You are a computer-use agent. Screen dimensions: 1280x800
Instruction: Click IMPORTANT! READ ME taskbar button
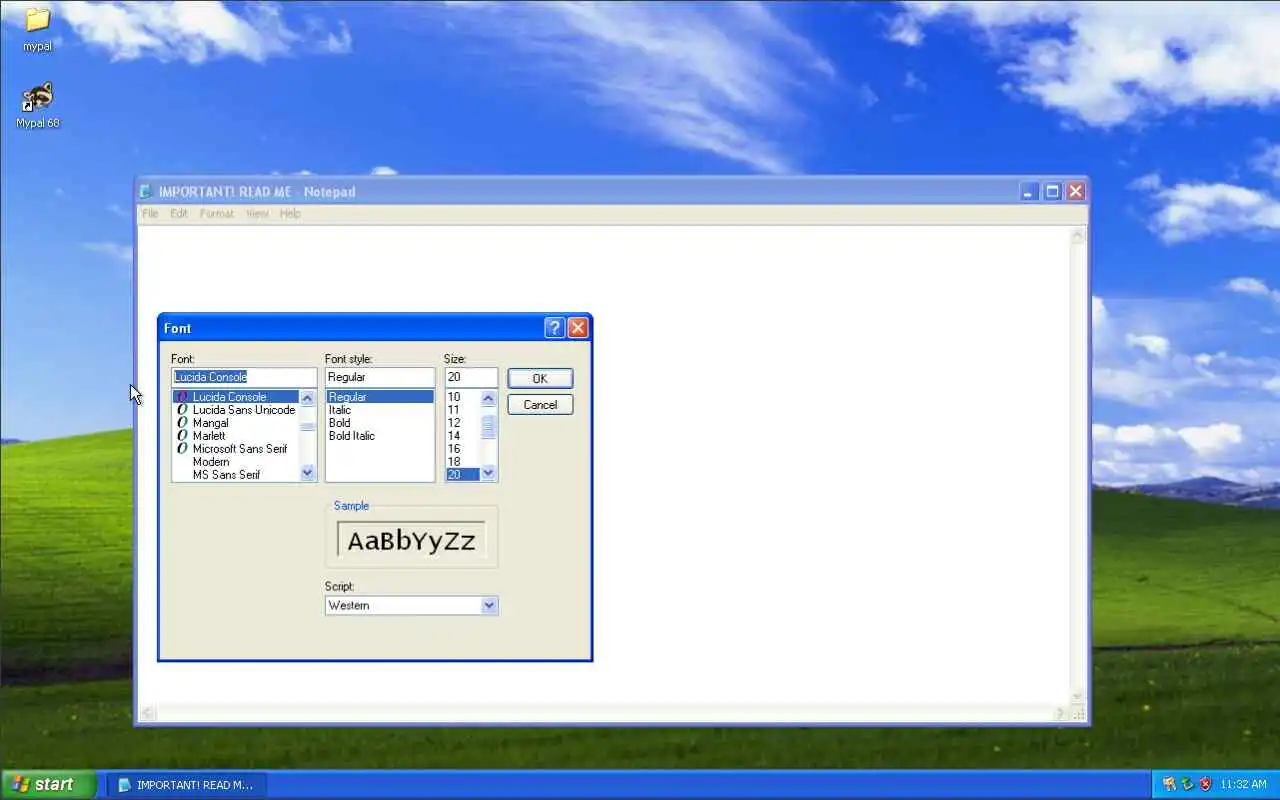(187, 785)
